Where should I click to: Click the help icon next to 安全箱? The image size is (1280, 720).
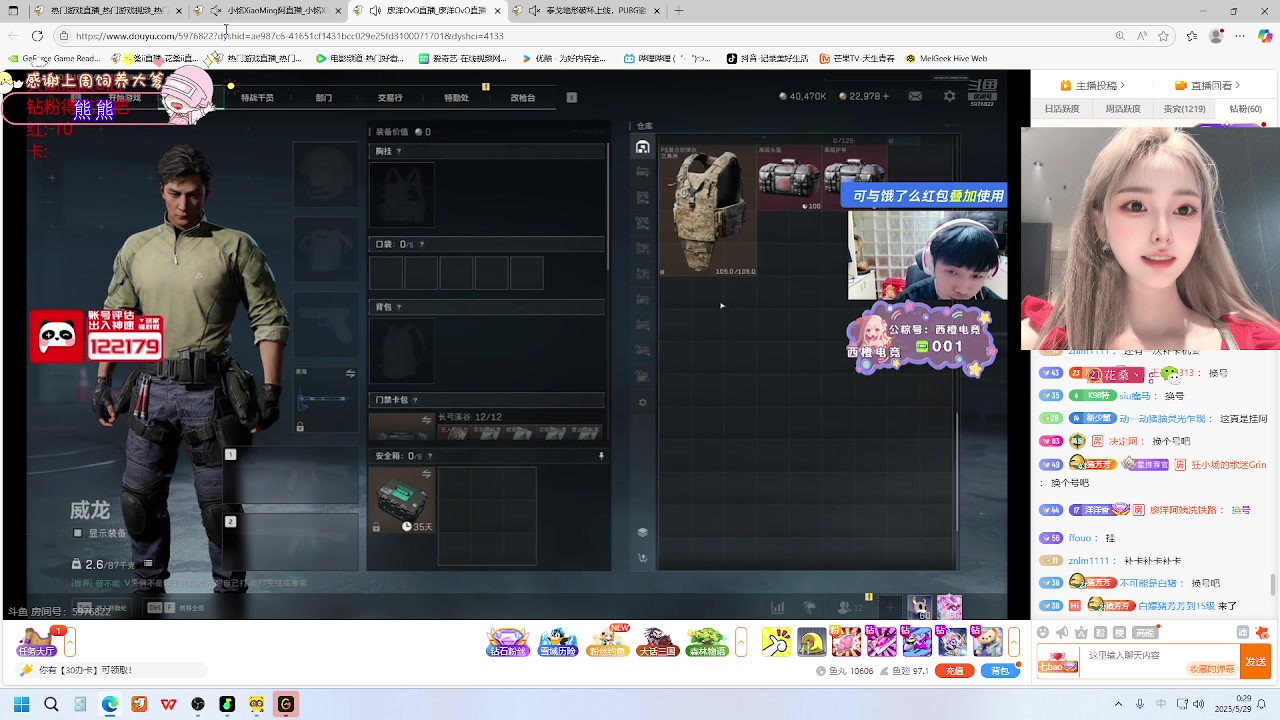tap(430, 456)
